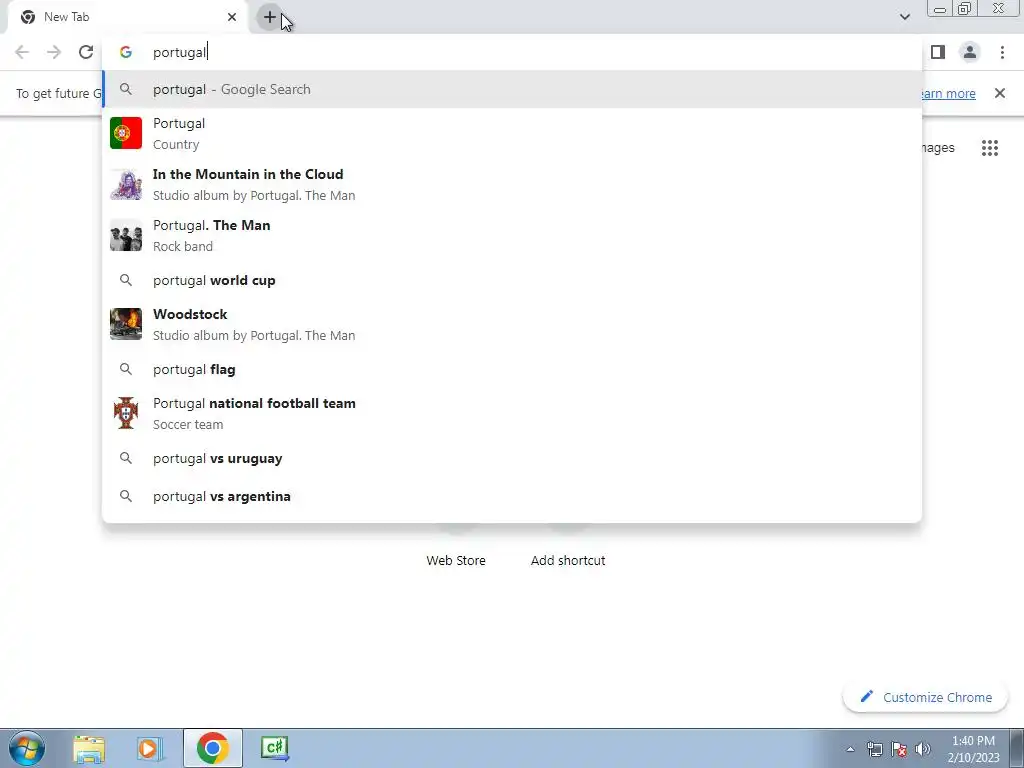Choose 'portugal vs argentina' suggestion
This screenshot has width=1024, height=768.
click(512, 496)
